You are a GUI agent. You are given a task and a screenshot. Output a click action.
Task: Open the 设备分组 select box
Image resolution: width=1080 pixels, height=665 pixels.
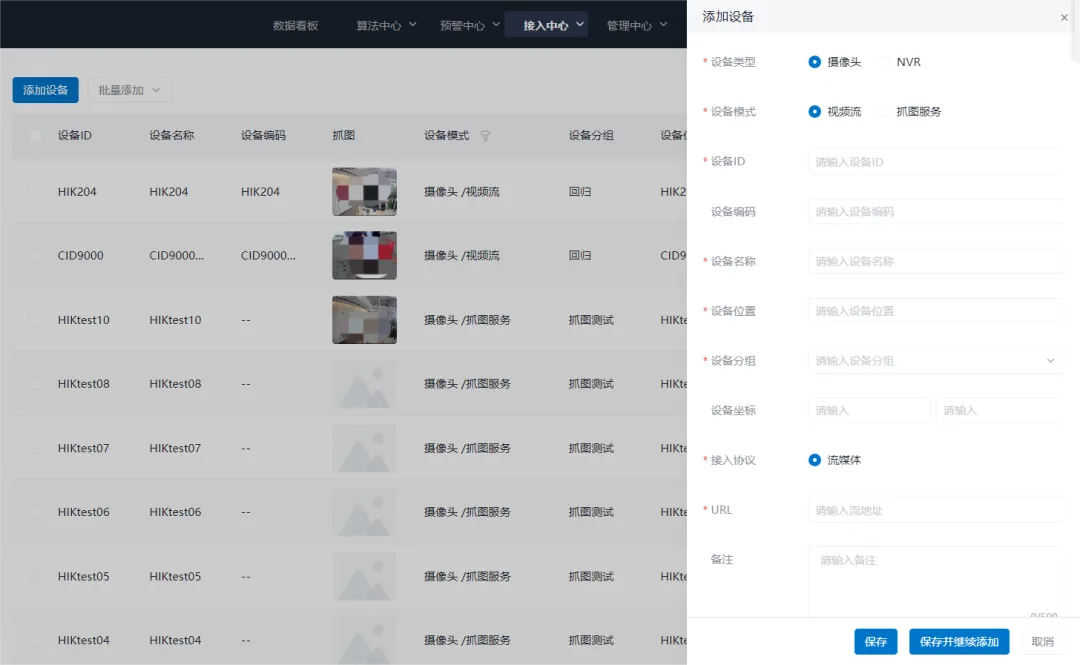click(x=935, y=360)
